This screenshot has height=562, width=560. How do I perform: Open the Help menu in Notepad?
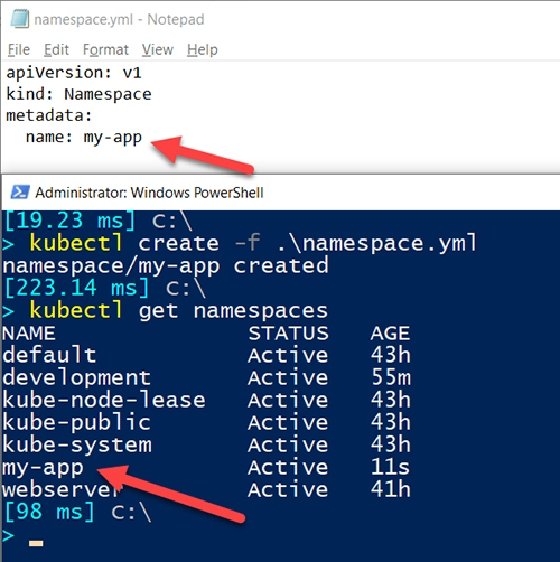202,49
